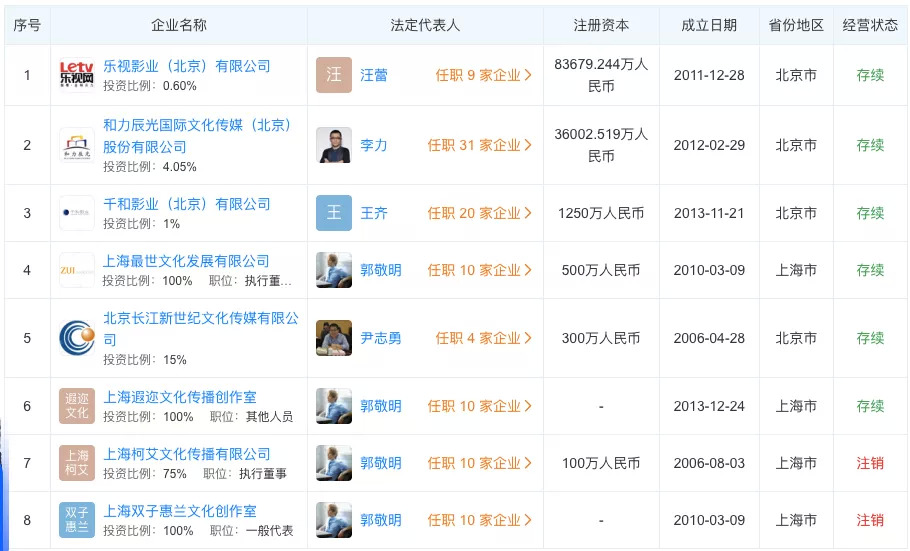910x551 pixels.
Task: Click the 遐迩文化 logo tile
Action: [77, 406]
